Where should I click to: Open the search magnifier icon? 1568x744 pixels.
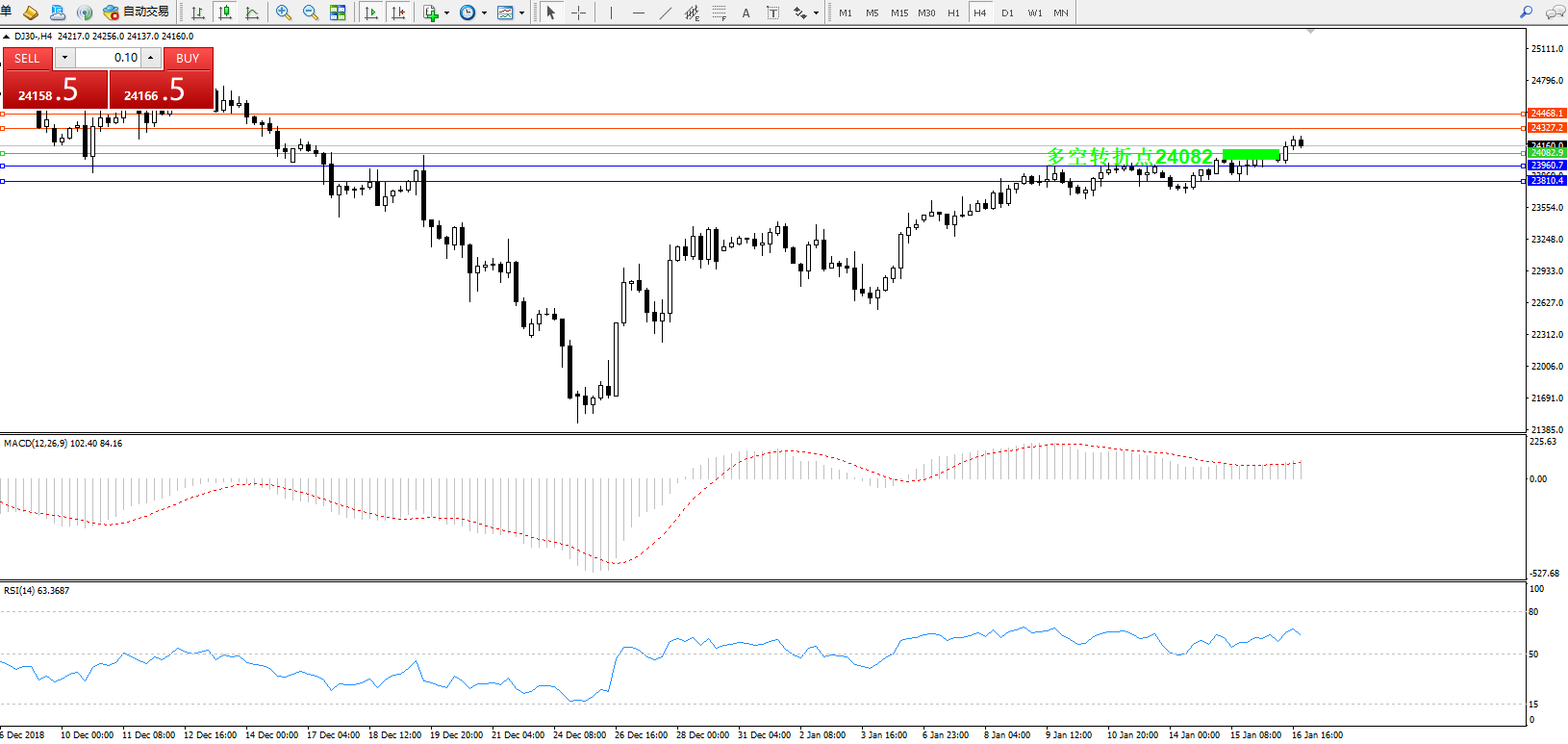(x=1526, y=13)
